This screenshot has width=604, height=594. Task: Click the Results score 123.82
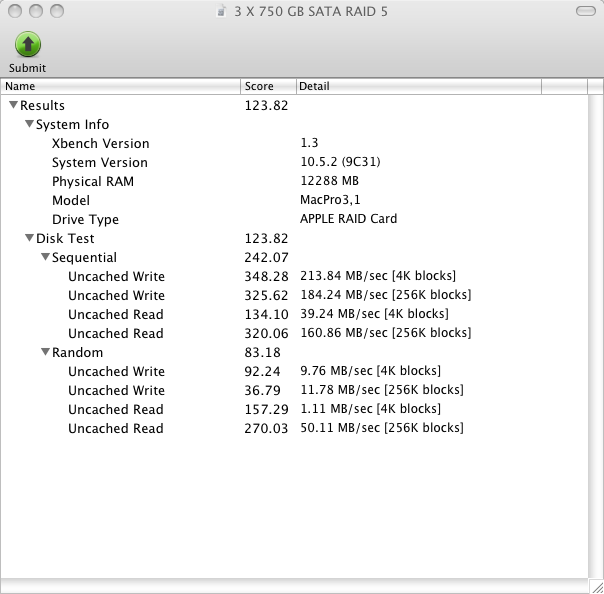click(x=266, y=106)
